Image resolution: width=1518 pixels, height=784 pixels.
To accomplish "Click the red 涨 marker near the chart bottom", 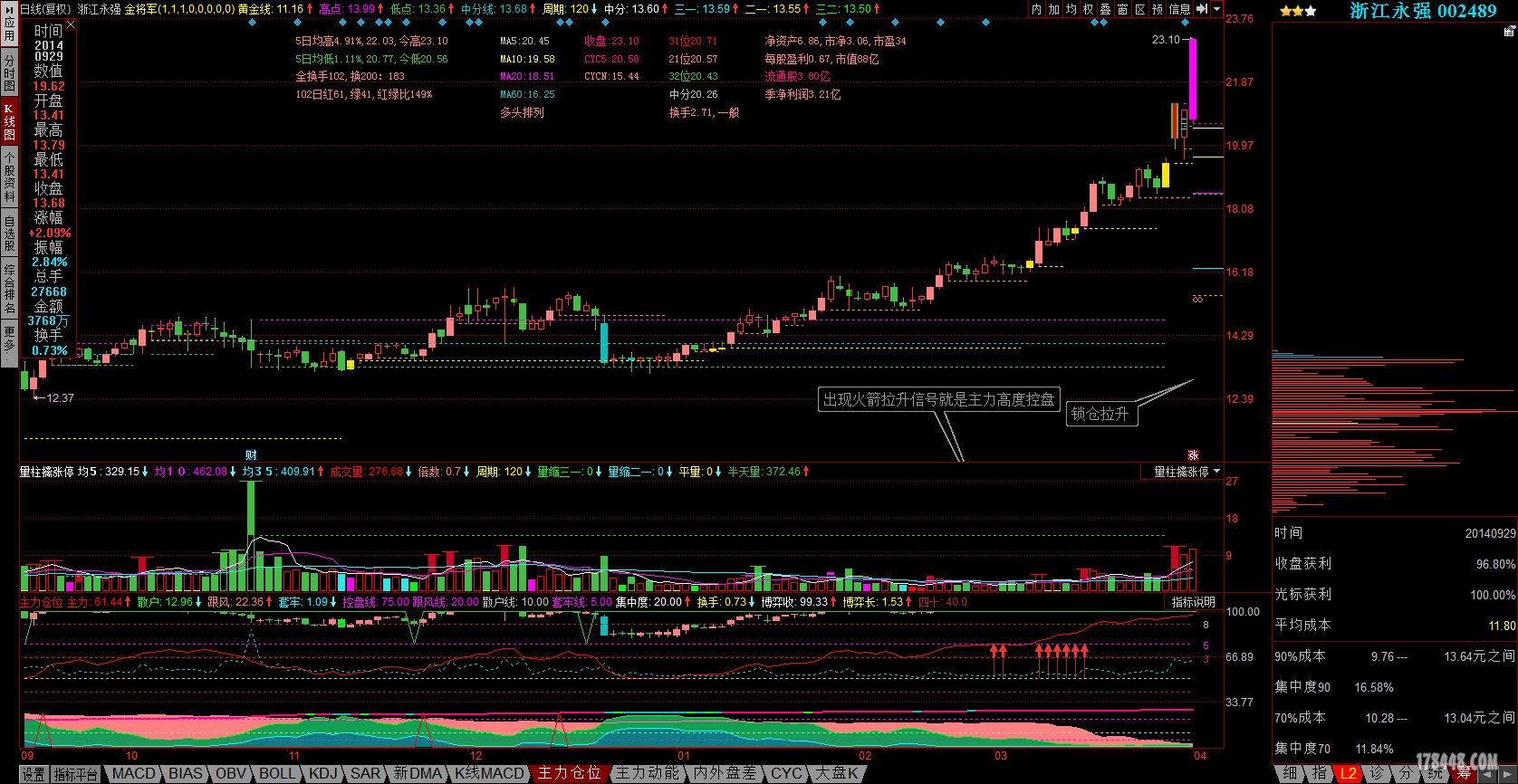I will click(x=1193, y=454).
